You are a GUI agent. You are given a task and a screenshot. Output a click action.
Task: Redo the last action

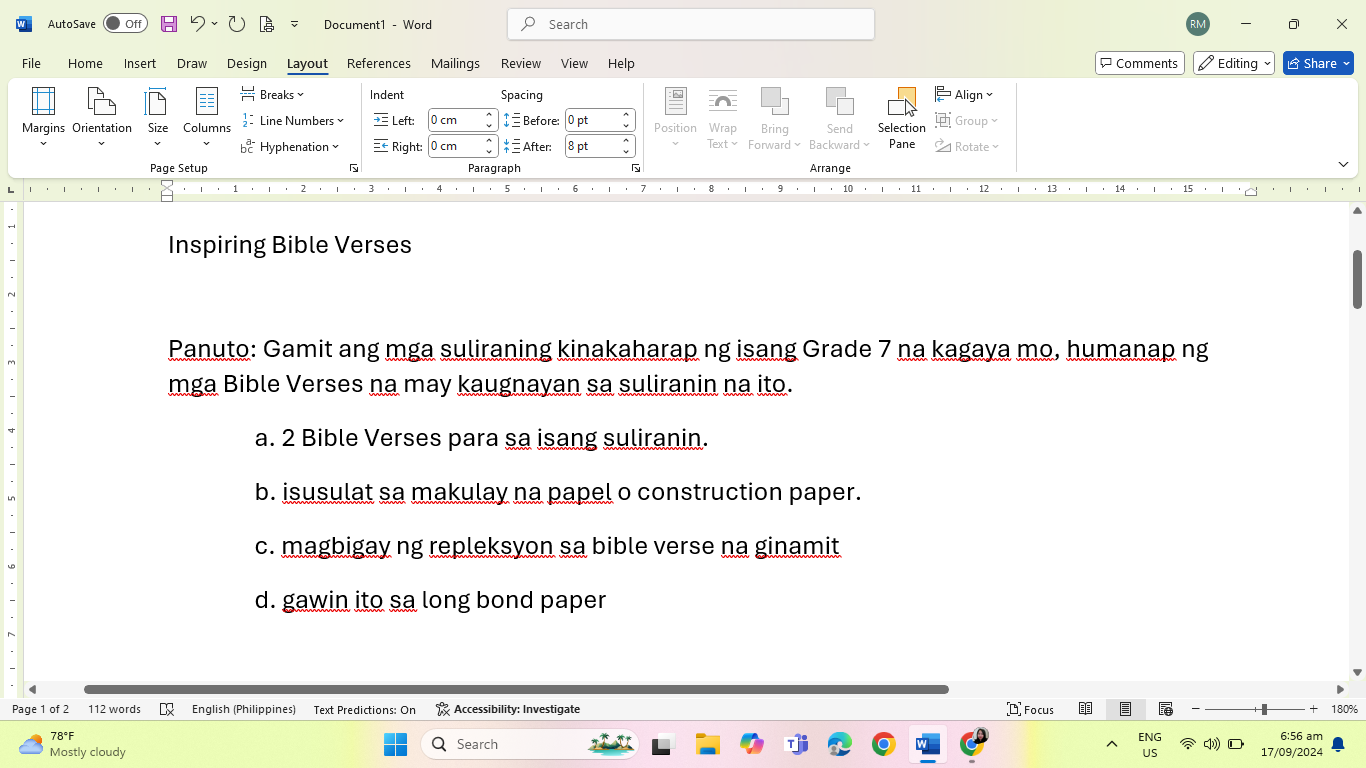point(237,24)
